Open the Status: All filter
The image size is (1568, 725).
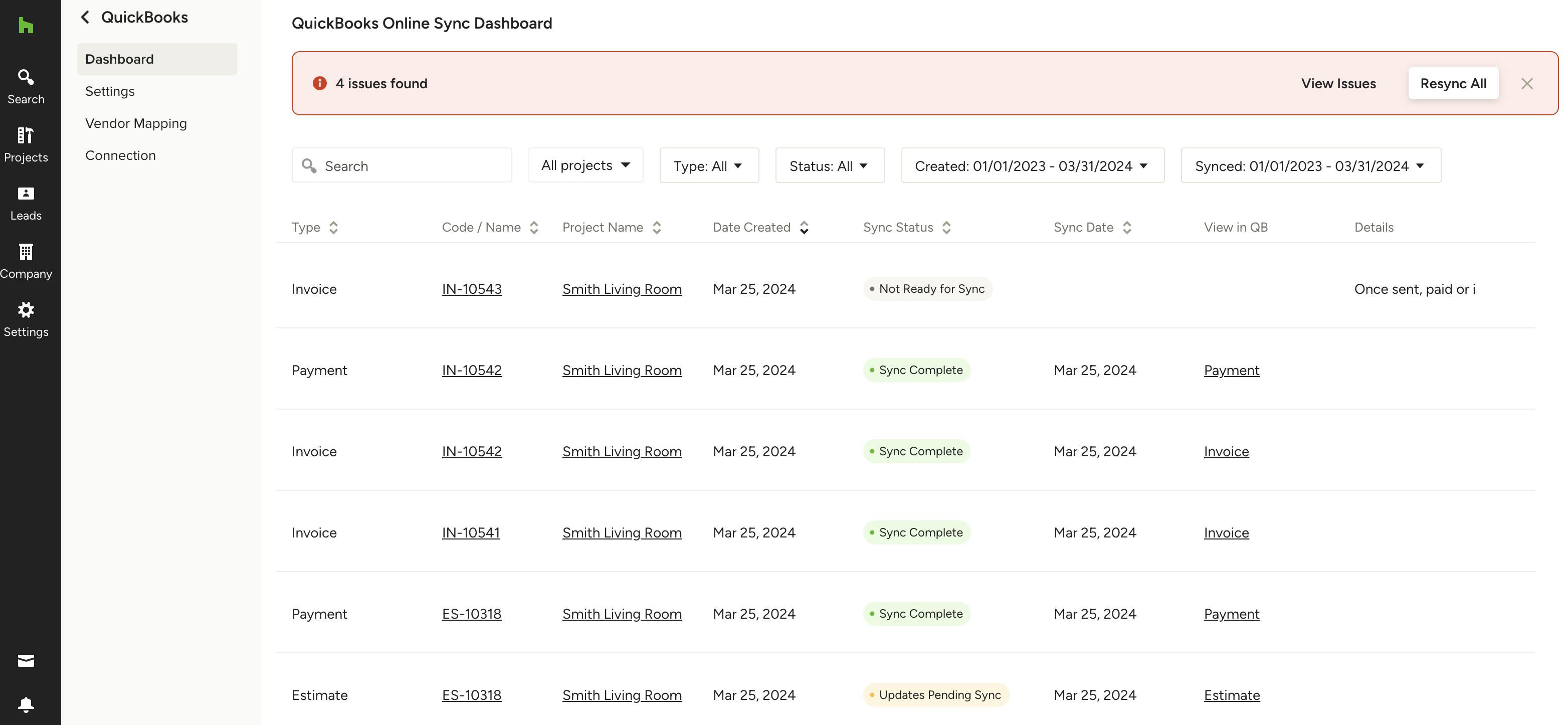tap(830, 165)
